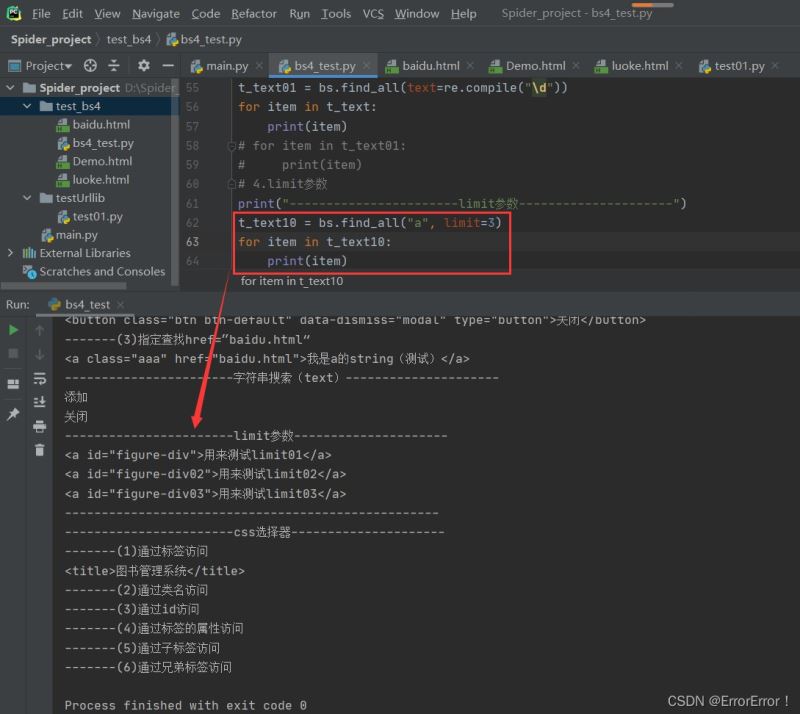Clear console output with the trash icon
Image resolution: width=800 pixels, height=714 pixels.
[x=40, y=450]
